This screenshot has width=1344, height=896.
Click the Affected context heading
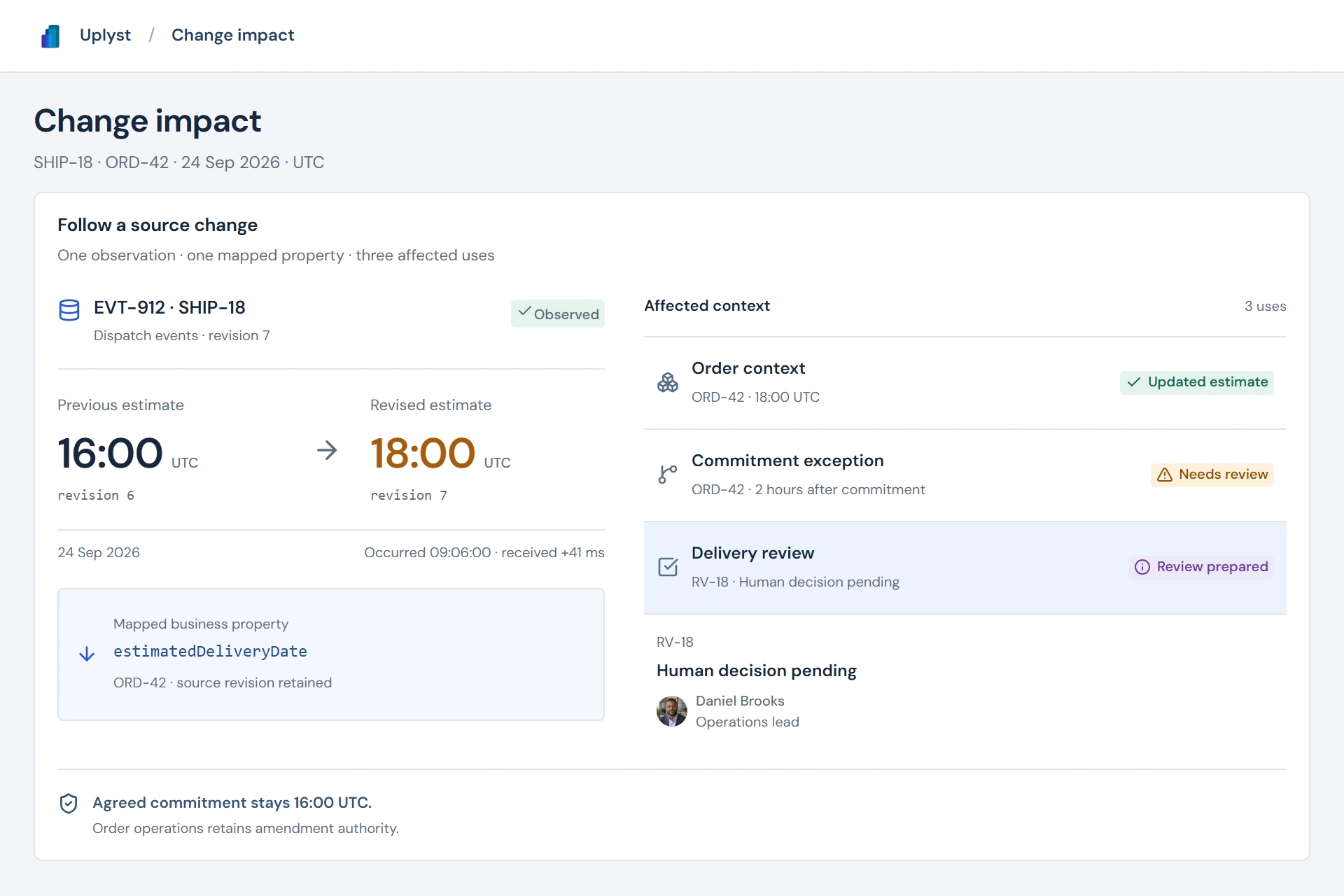pos(707,306)
